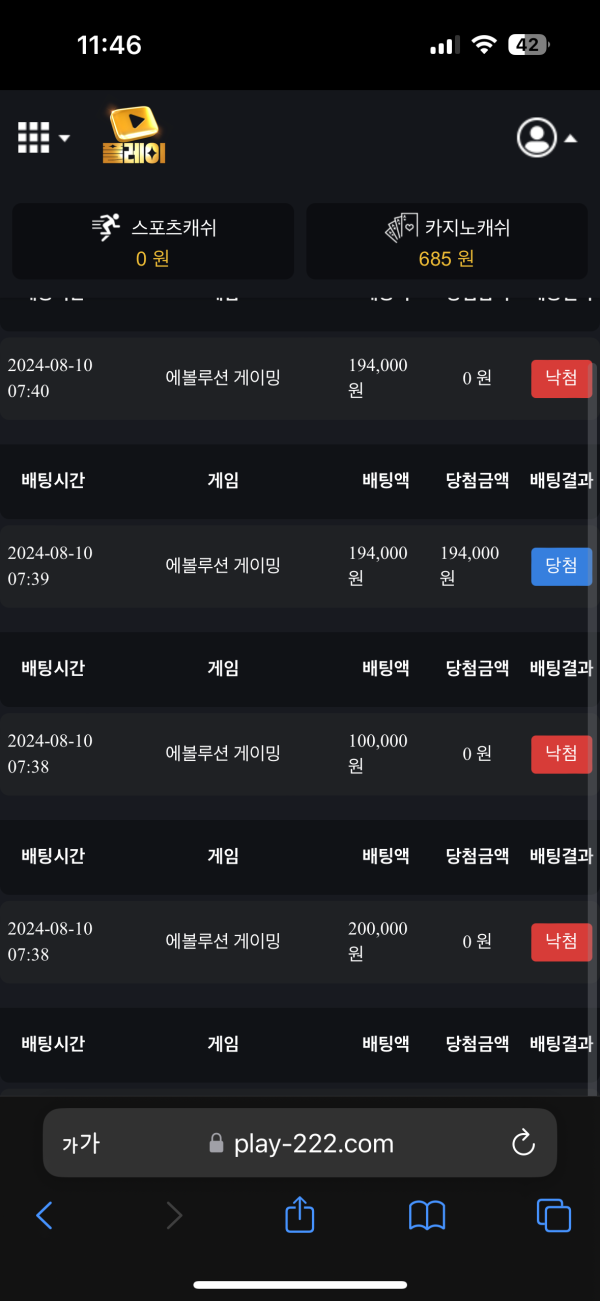Expand the arrow next to the grid menu
The height and width of the screenshot is (1301, 600).
coord(64,138)
